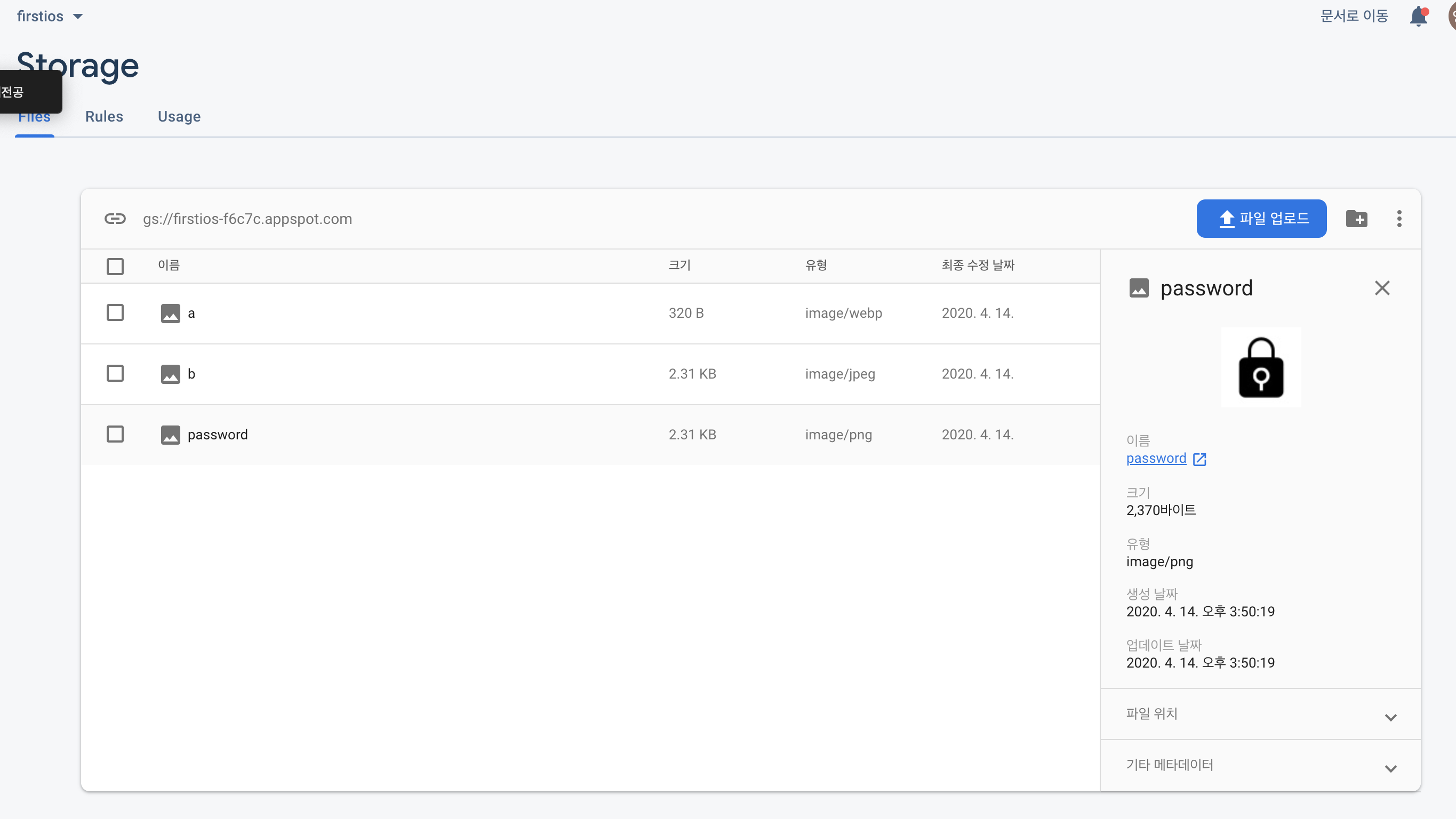Click the lock preview thumbnail
The width and height of the screenshot is (1456, 819).
pos(1261,367)
